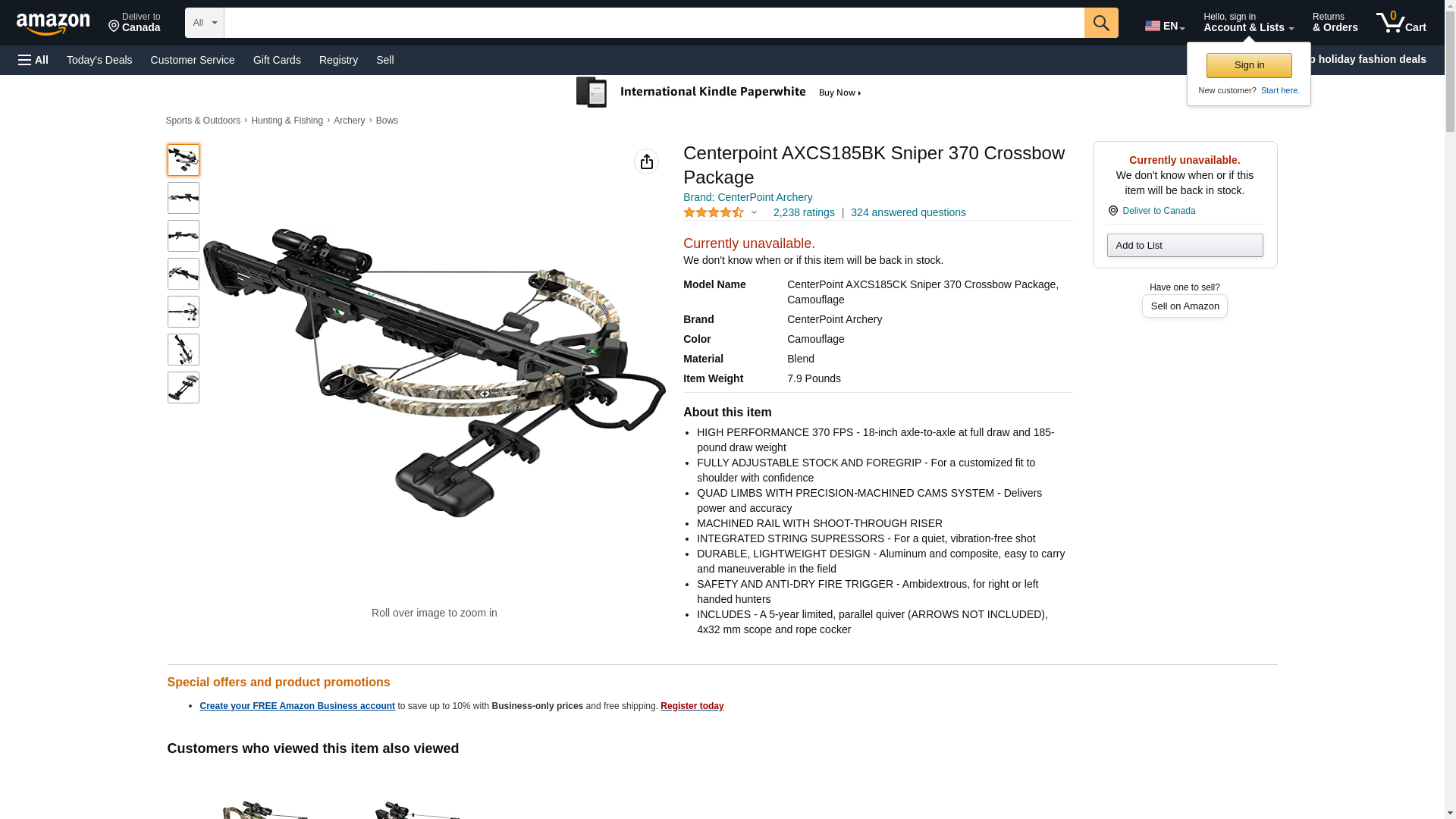Open the All hamburger menu
The height and width of the screenshot is (819, 1456).
(x=33, y=60)
